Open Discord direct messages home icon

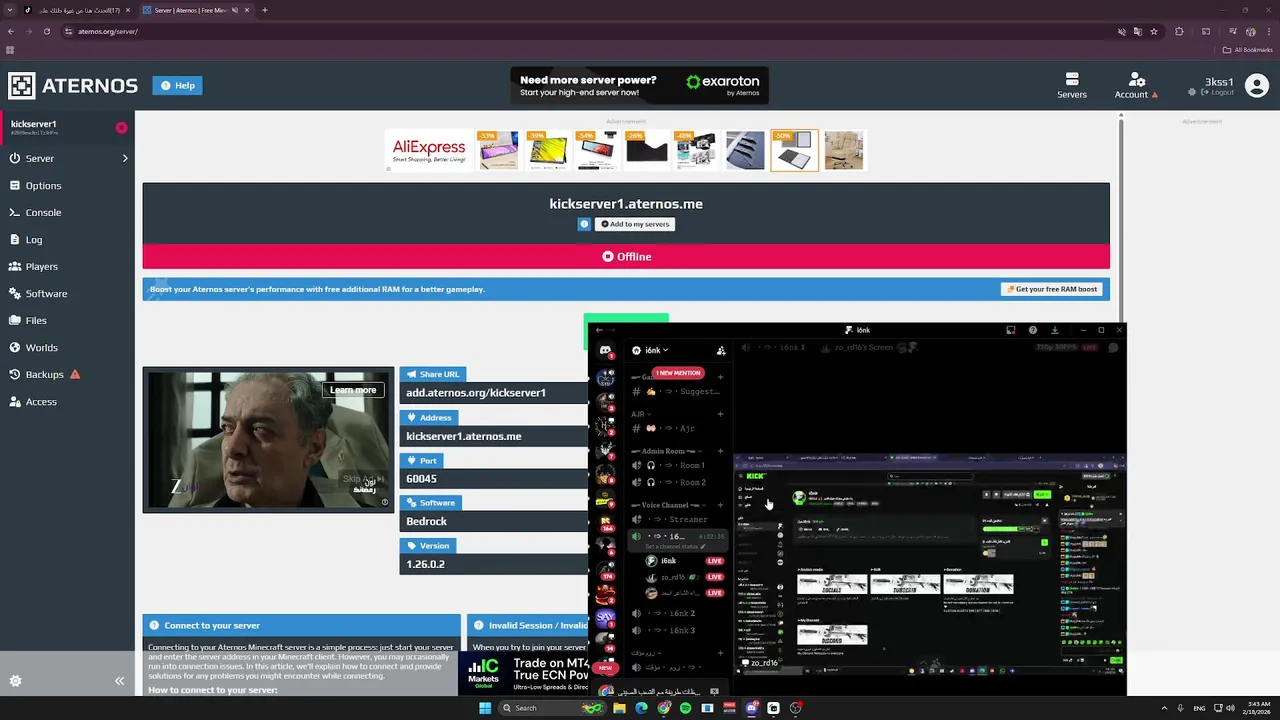click(605, 350)
